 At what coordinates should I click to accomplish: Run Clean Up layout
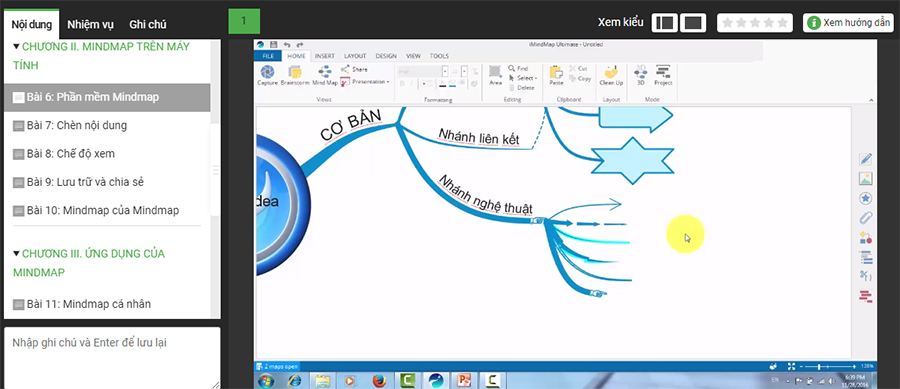611,75
